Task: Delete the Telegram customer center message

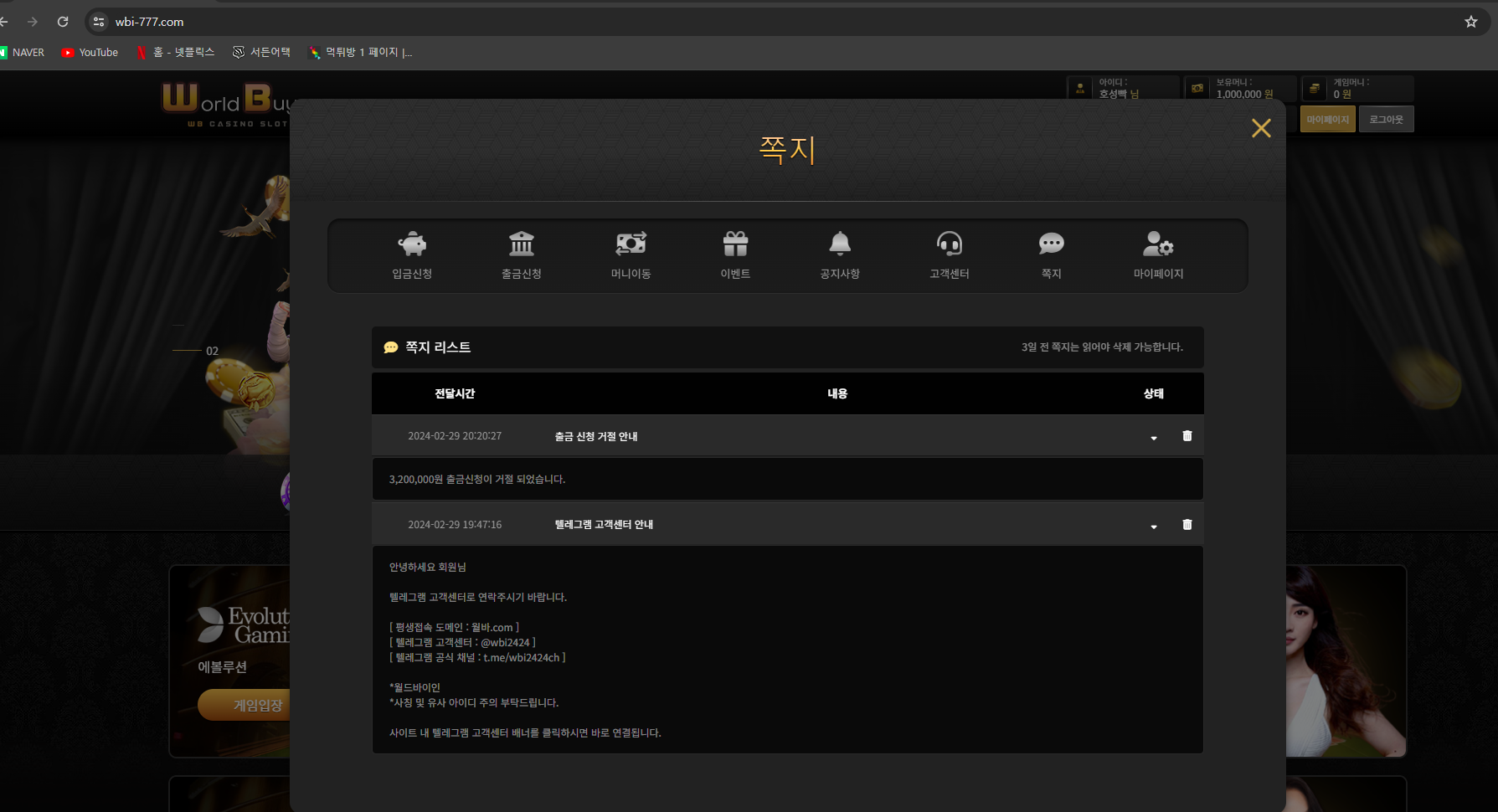Action: tap(1187, 525)
